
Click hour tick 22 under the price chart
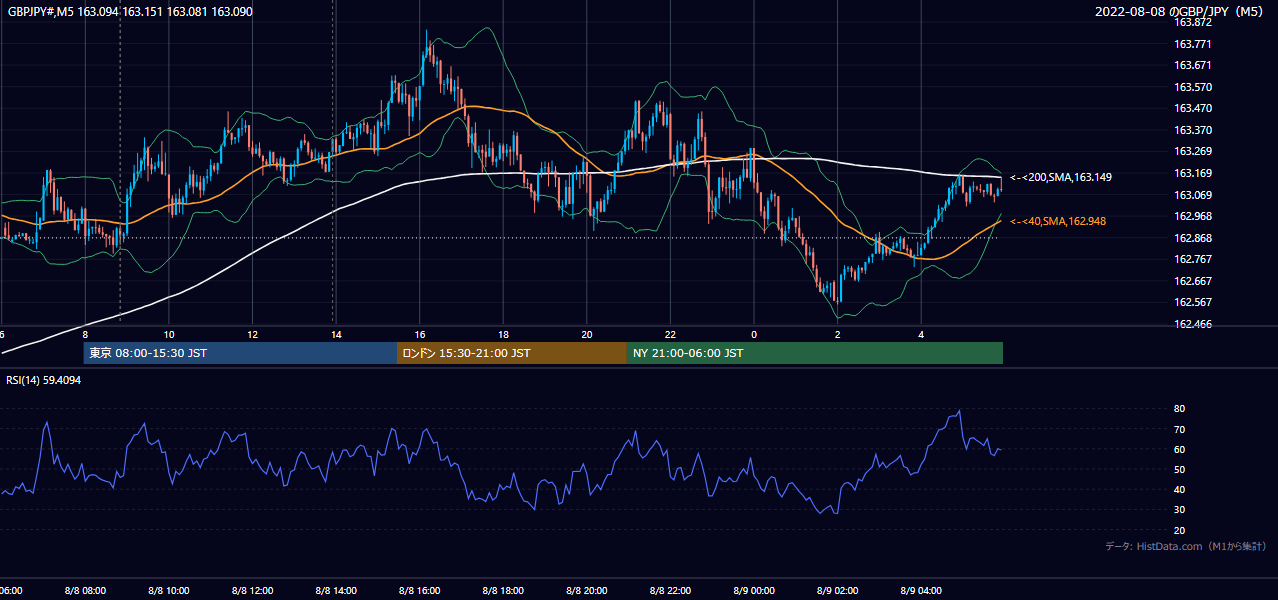tap(670, 334)
